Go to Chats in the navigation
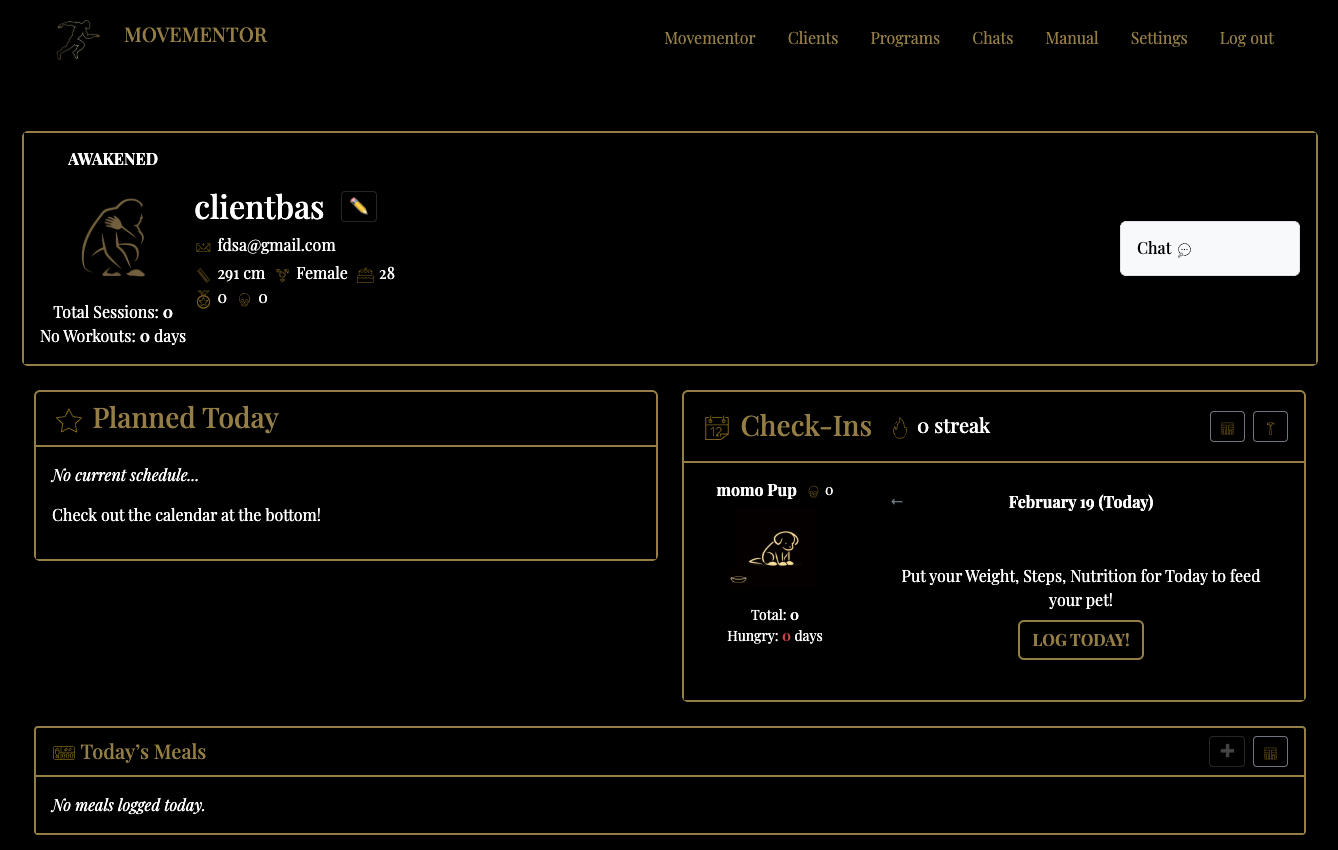This screenshot has width=1338, height=850. tap(992, 38)
